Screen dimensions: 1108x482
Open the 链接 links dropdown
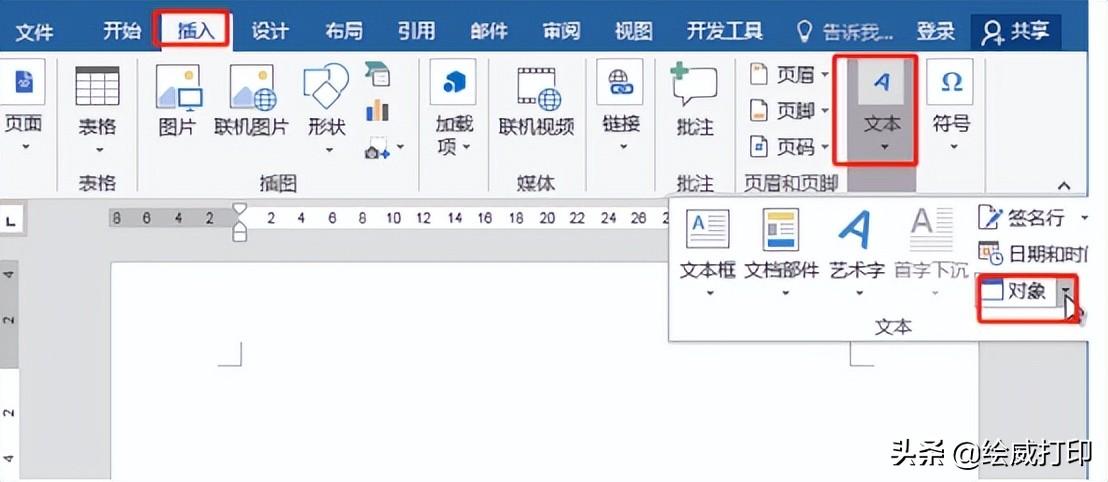coord(622,106)
